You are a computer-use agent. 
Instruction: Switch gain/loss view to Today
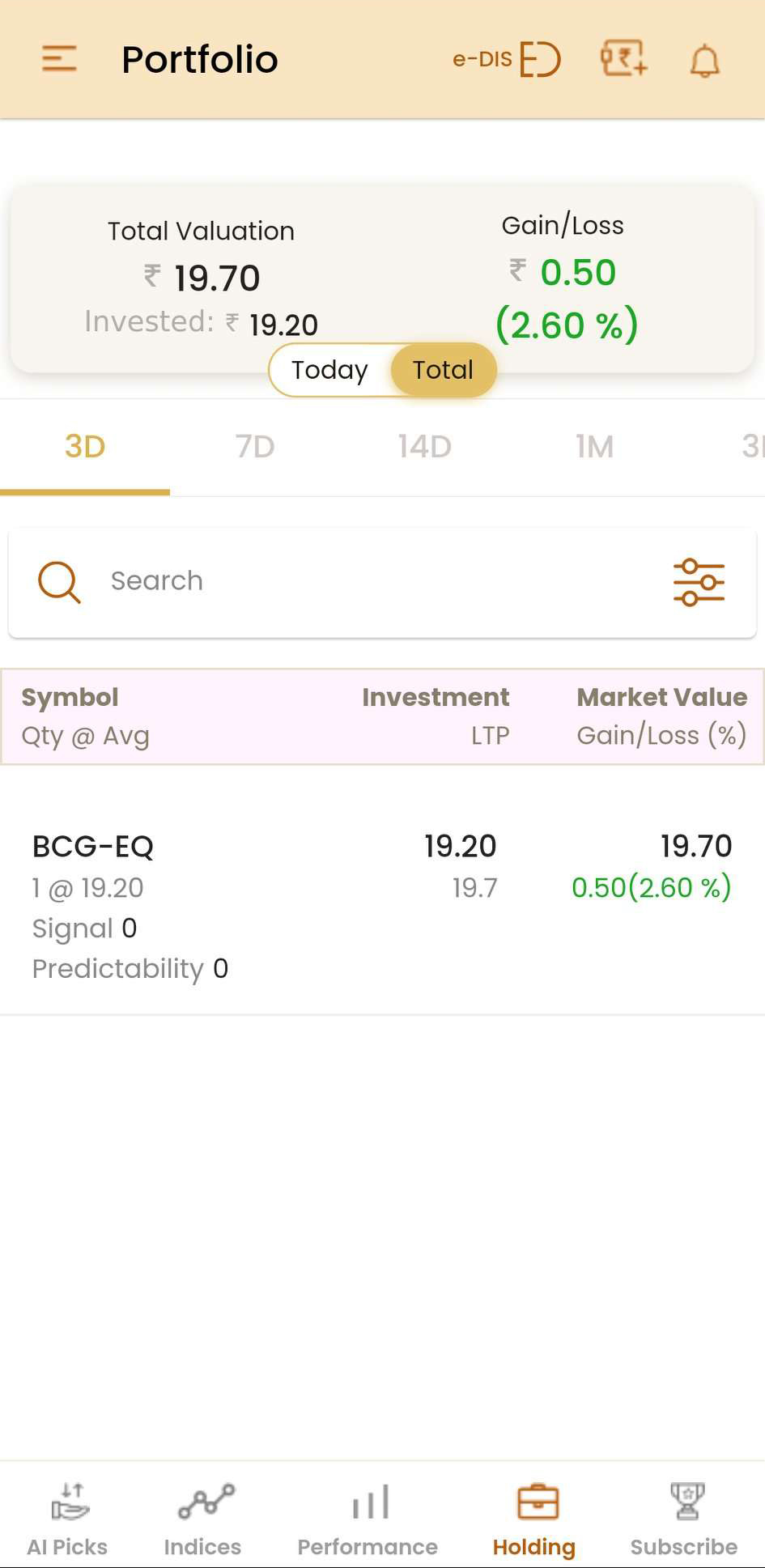click(x=329, y=370)
